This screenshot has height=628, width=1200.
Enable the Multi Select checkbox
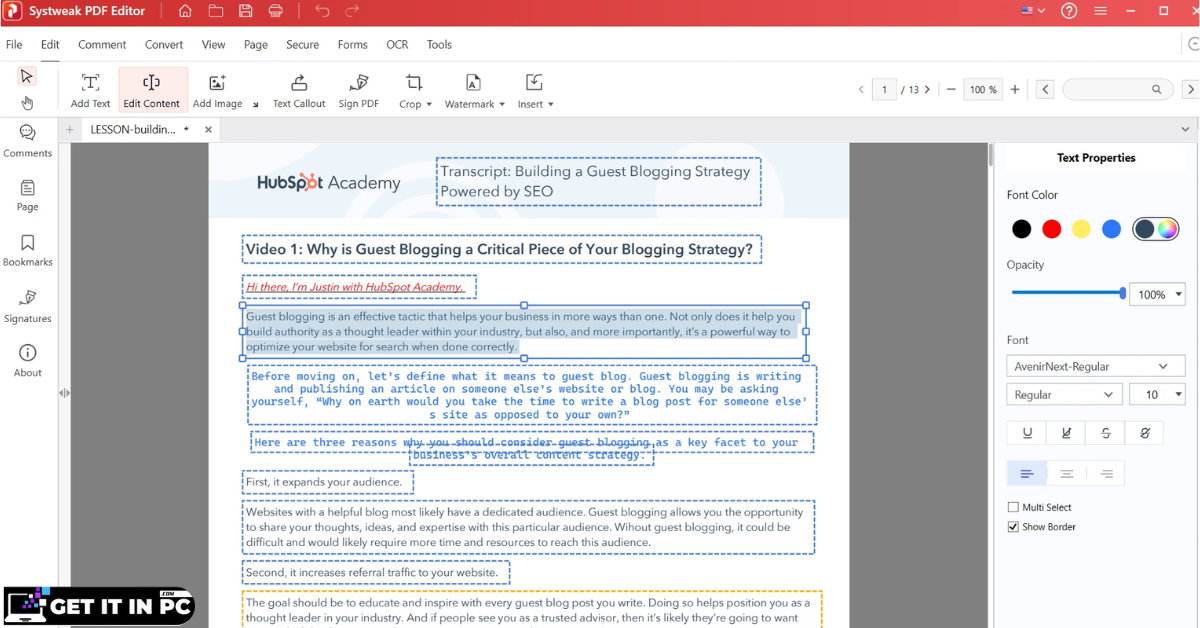tap(1013, 507)
